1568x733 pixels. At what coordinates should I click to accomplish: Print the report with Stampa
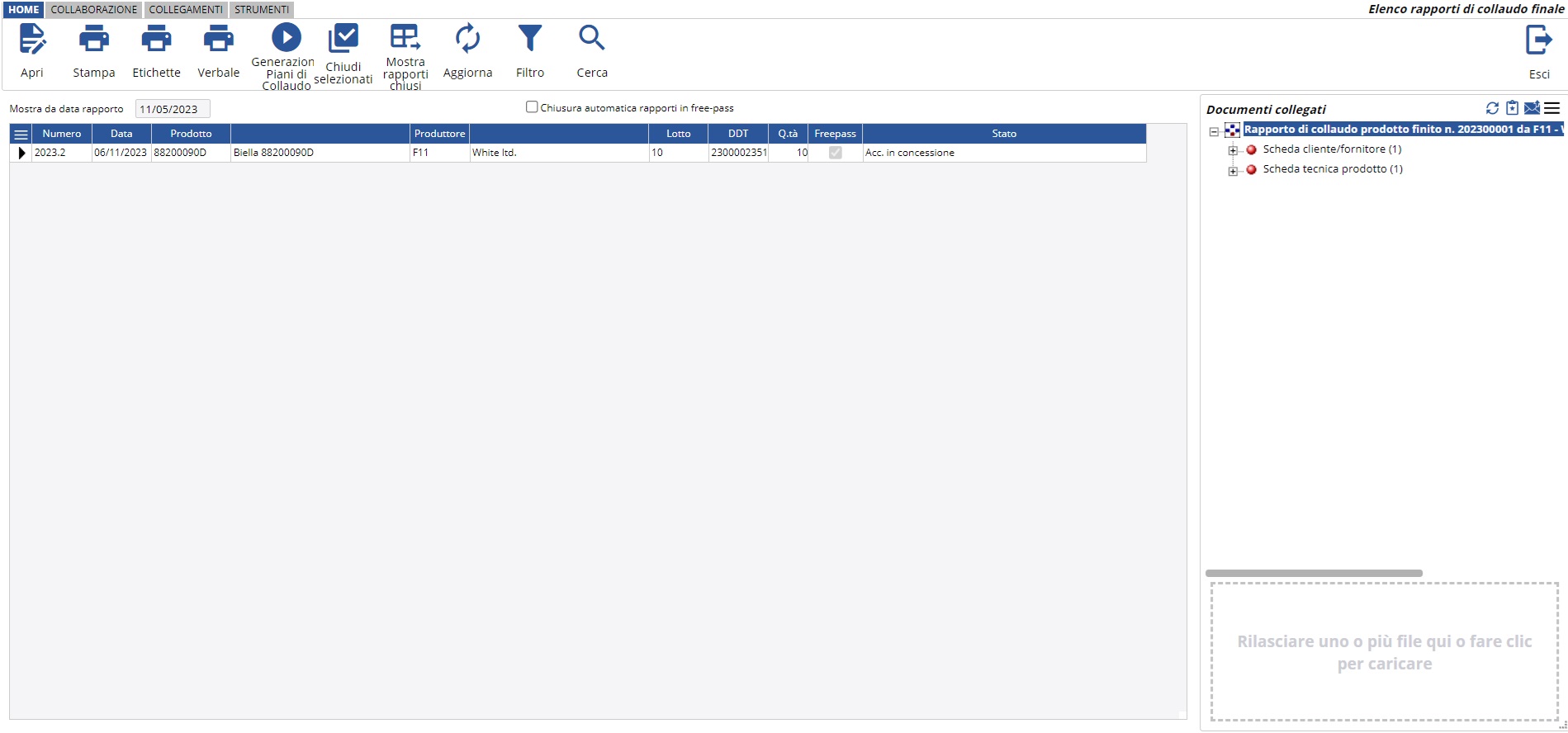tap(93, 40)
